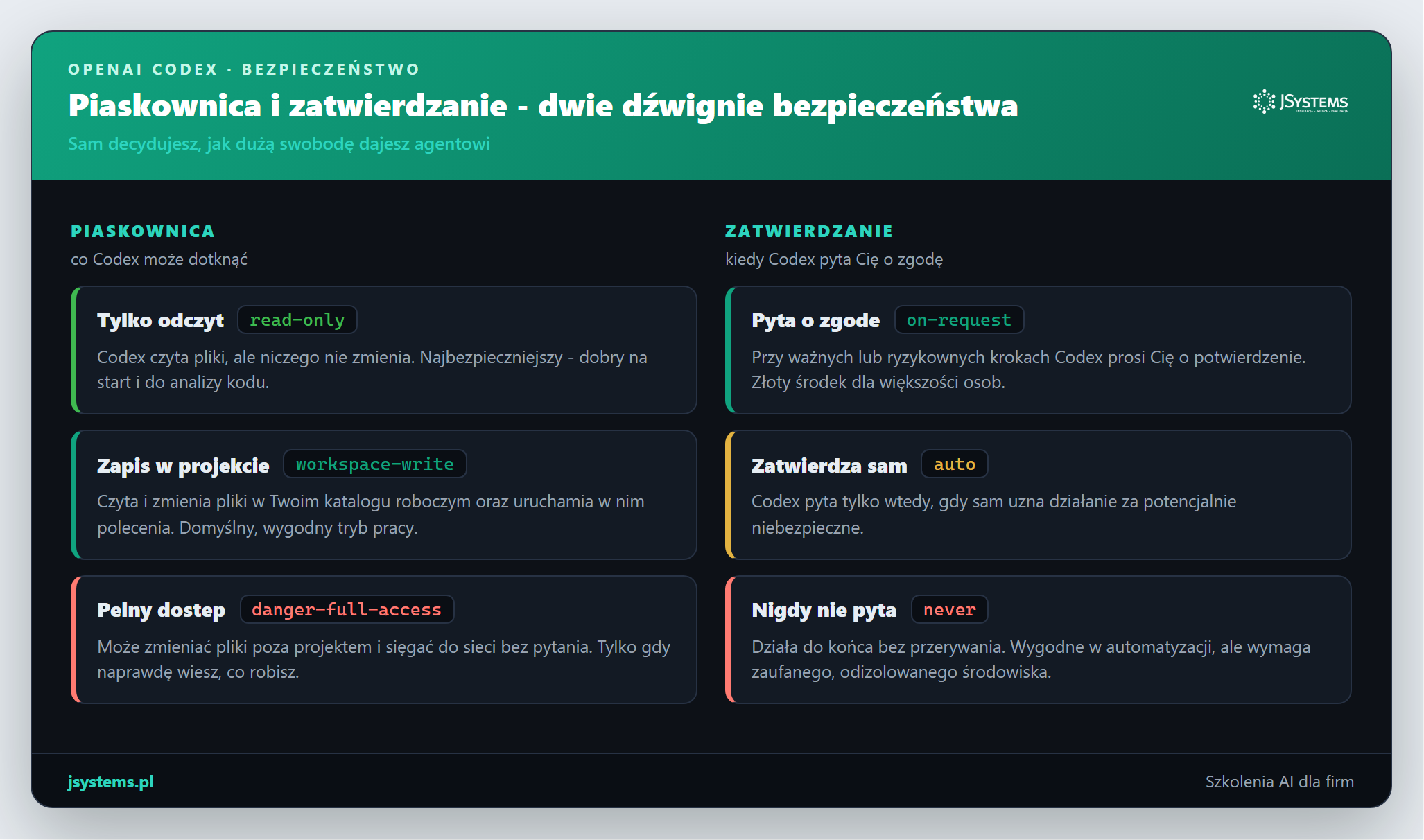Click 'Szkolenia AI dla firm' footer text
Screen dimensions: 1424x840
click(1280, 782)
